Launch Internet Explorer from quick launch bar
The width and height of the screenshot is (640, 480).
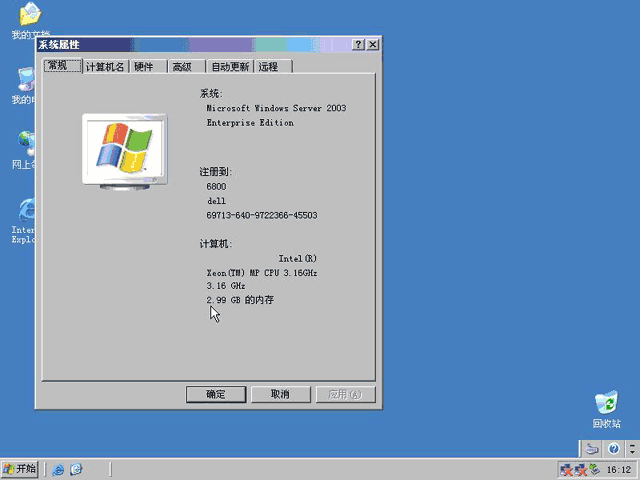58,470
